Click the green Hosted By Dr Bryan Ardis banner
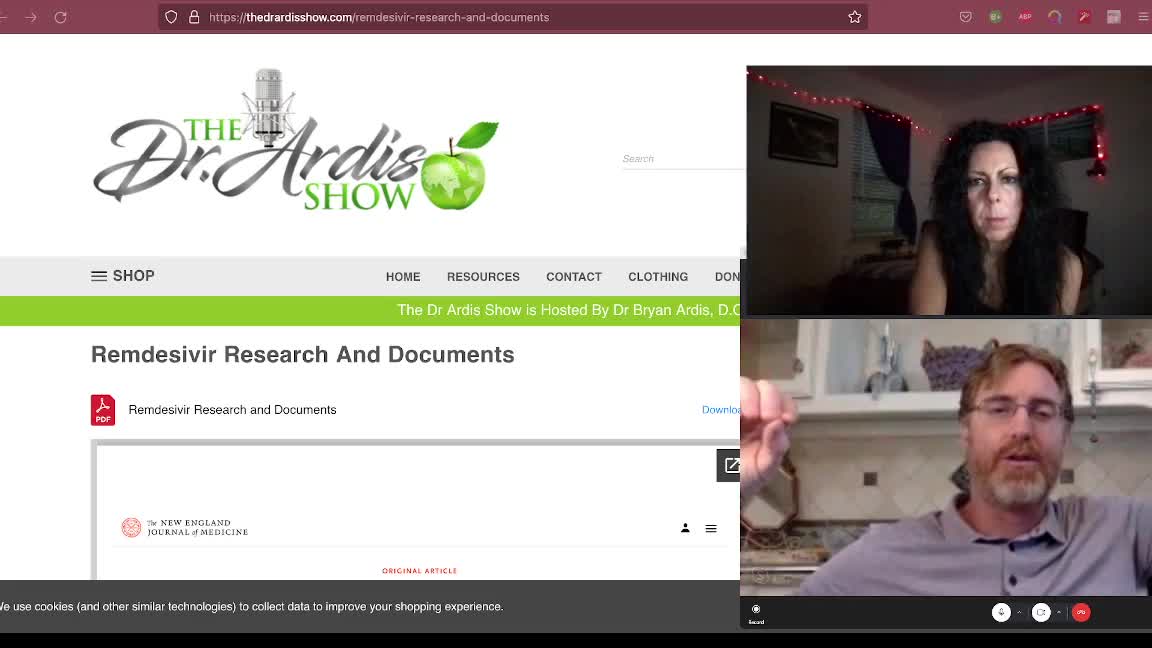 pos(370,311)
